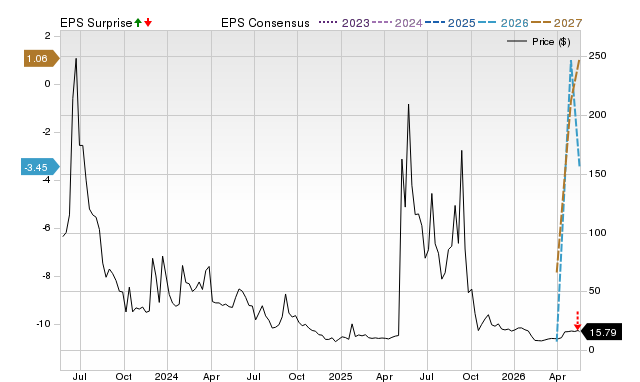Click the 50 label on the price axis
This screenshot has height=382, width=640.
(594, 291)
